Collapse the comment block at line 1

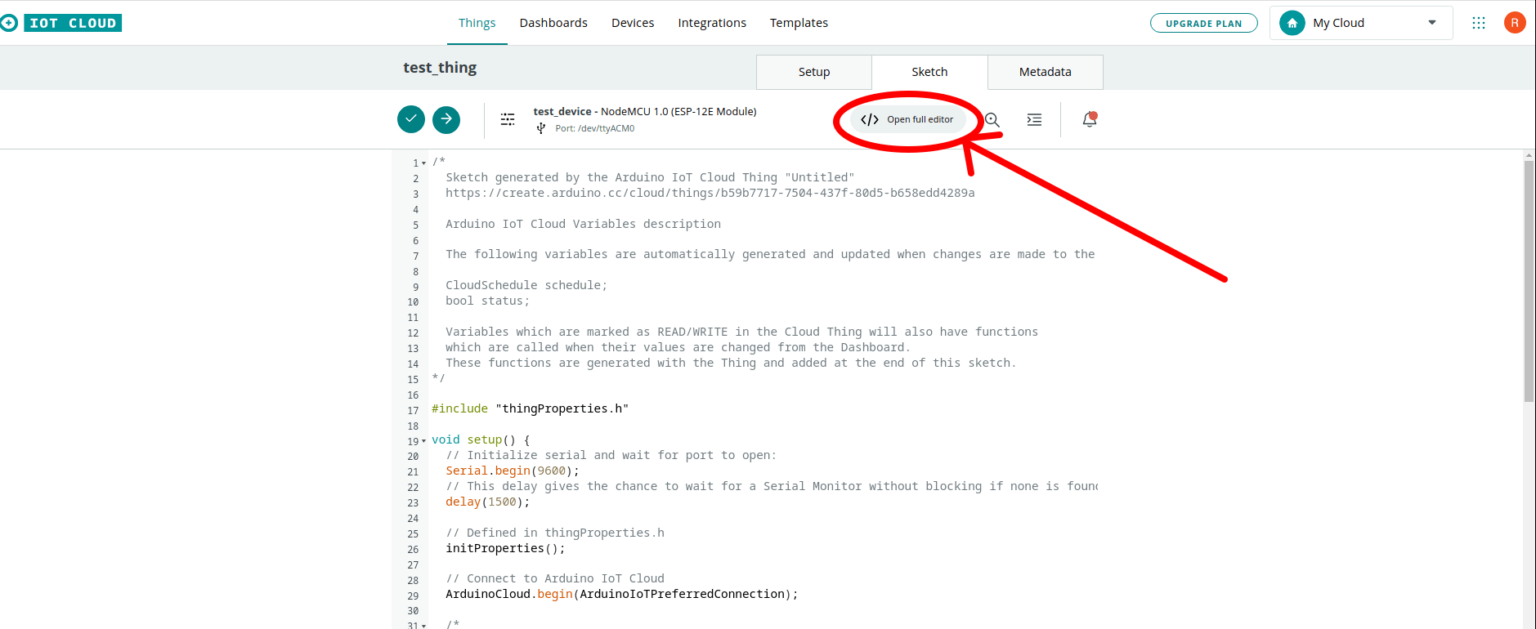tap(424, 162)
